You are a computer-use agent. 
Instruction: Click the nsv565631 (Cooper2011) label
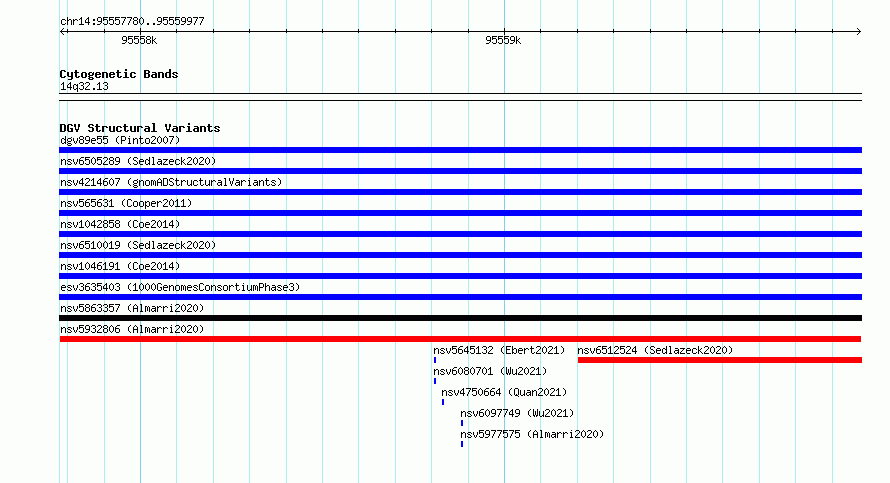point(126,203)
